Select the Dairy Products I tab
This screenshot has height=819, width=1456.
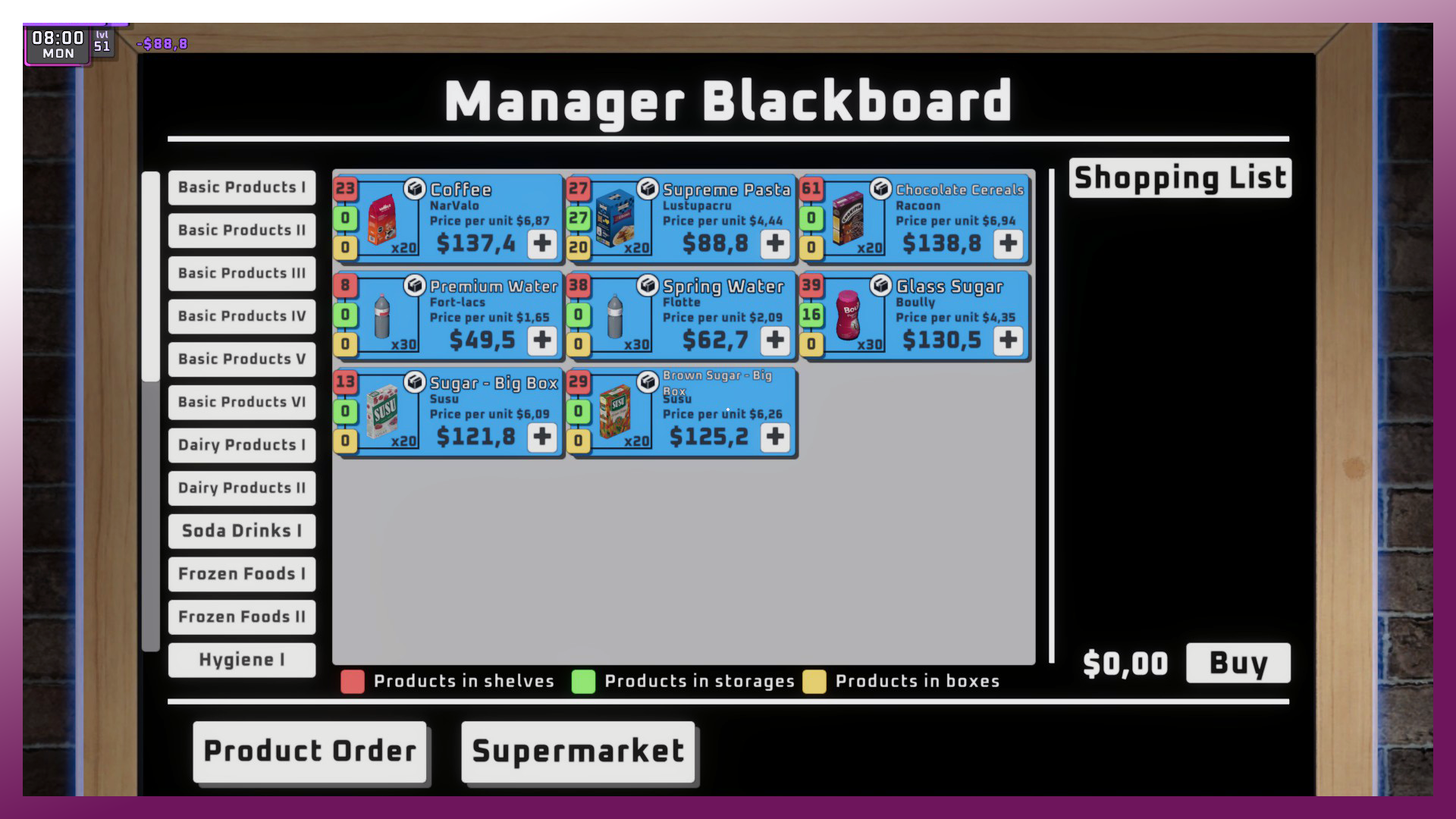click(241, 444)
